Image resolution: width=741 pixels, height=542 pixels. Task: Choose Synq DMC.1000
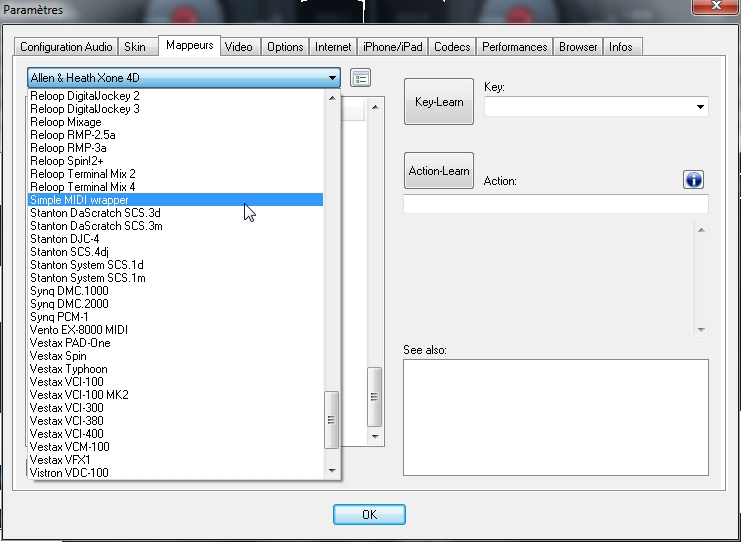[175, 291]
